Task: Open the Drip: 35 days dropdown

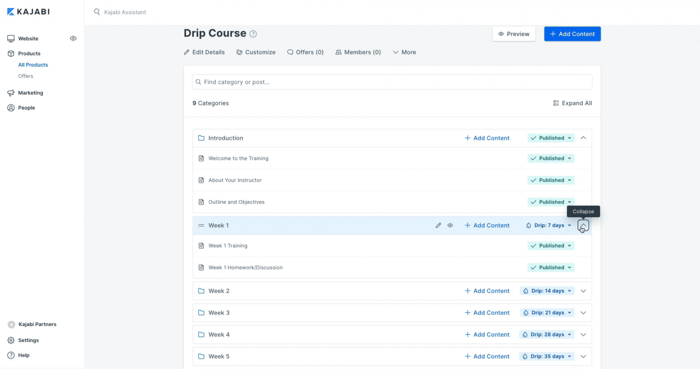Action: click(547, 357)
